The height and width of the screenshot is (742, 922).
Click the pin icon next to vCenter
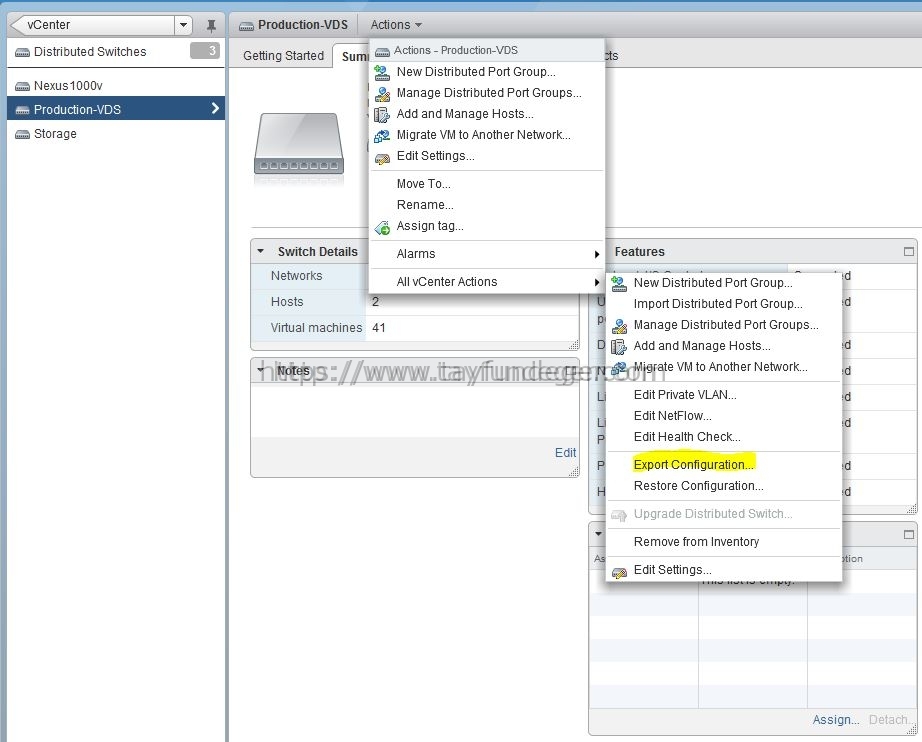(211, 25)
